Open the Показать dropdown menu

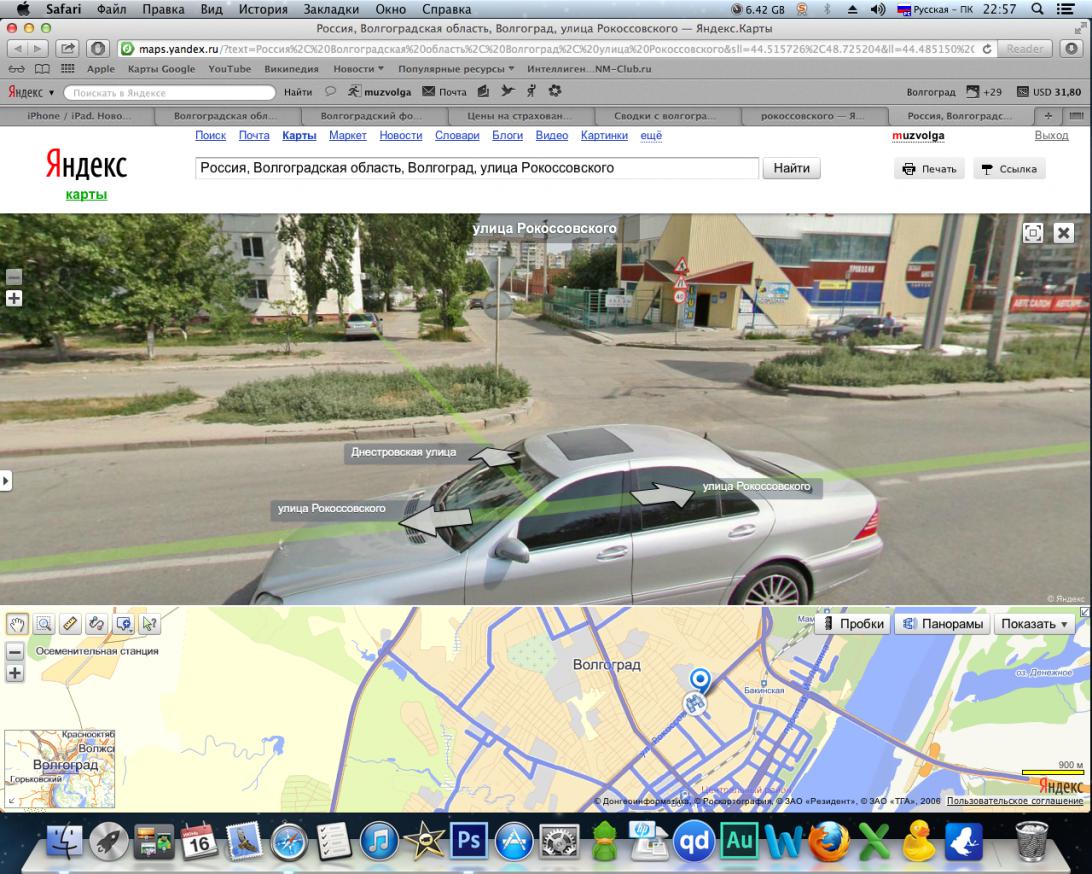1034,624
